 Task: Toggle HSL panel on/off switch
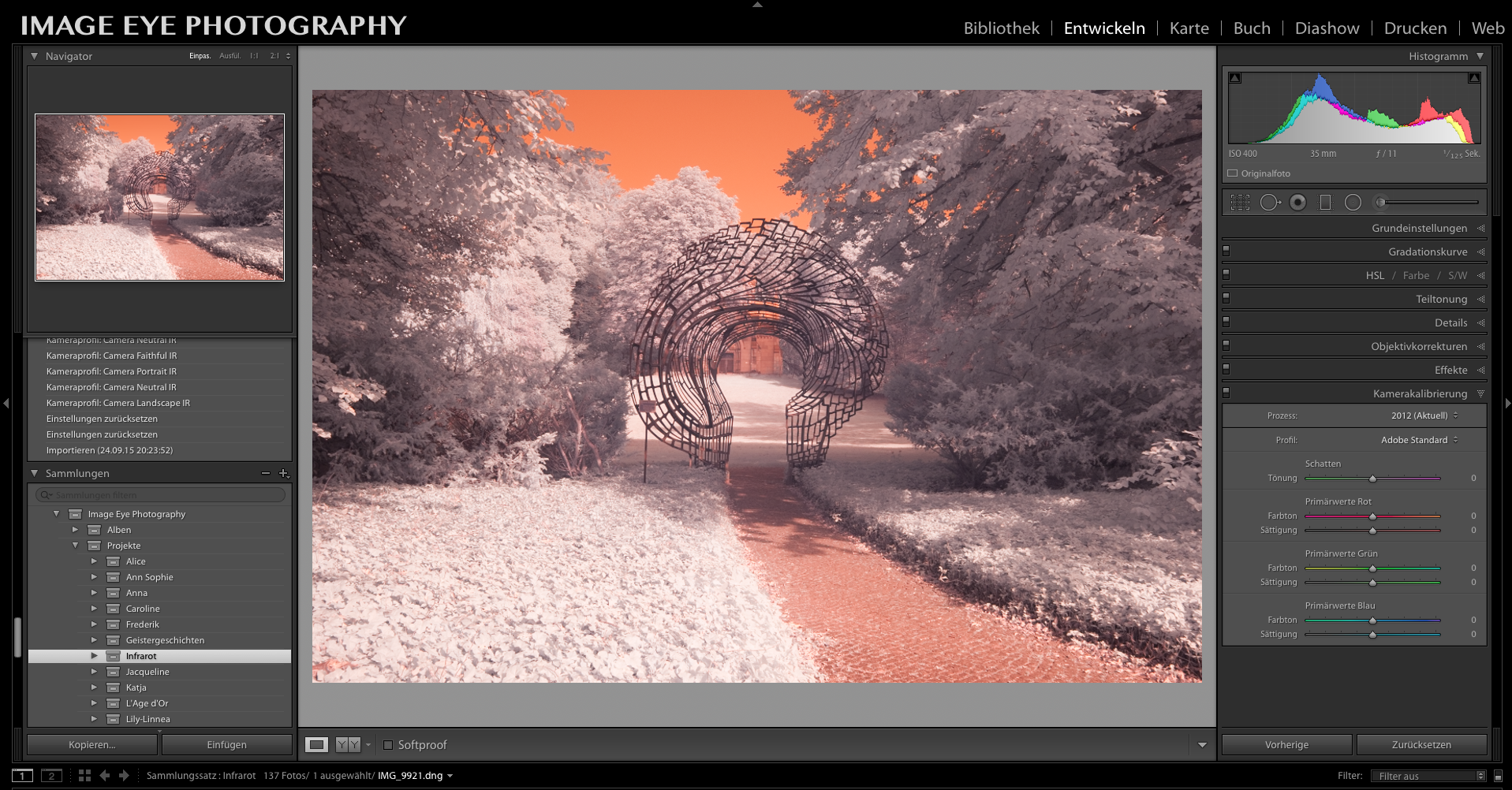1226,274
